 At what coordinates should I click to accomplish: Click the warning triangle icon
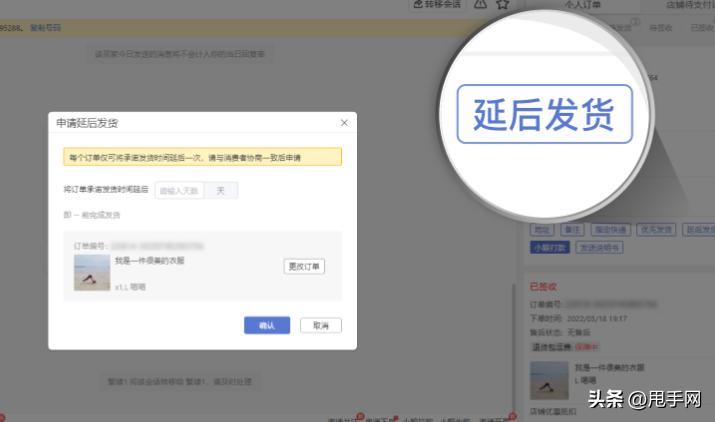480,5
